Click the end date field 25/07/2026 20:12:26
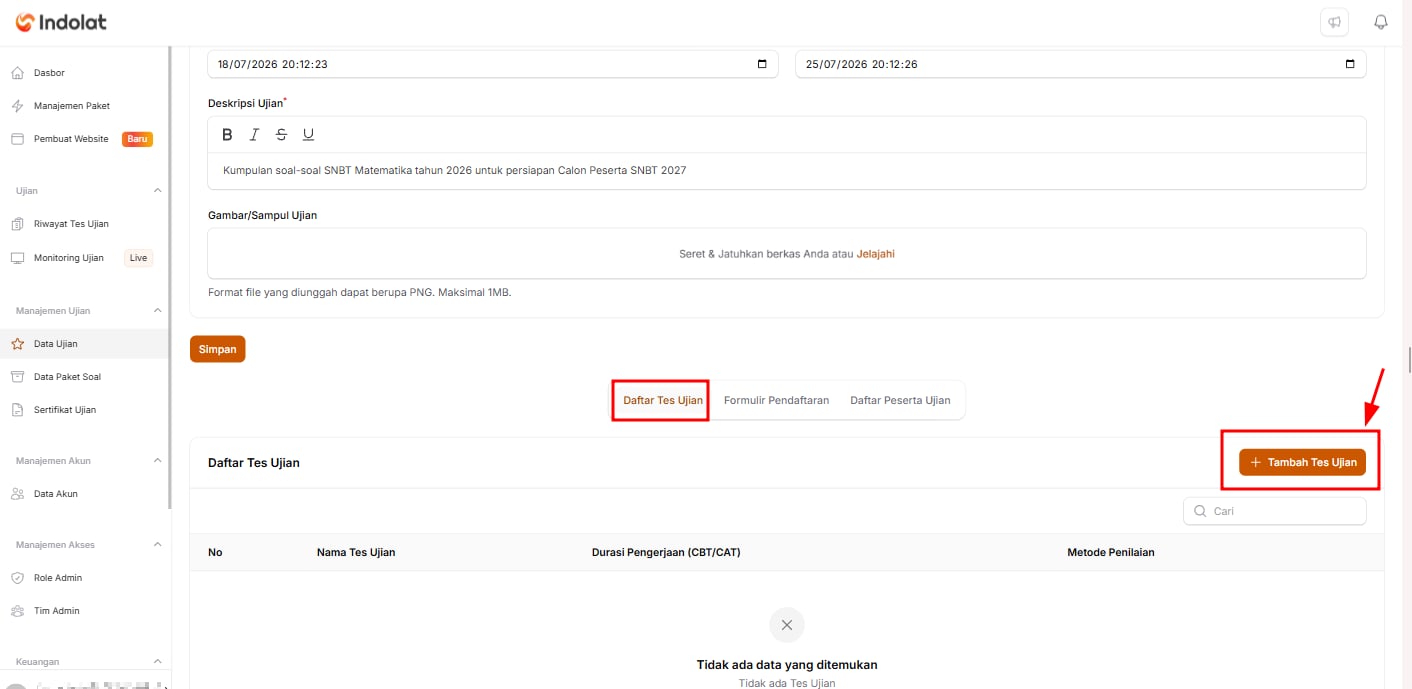The width and height of the screenshot is (1412, 689). coord(1081,64)
